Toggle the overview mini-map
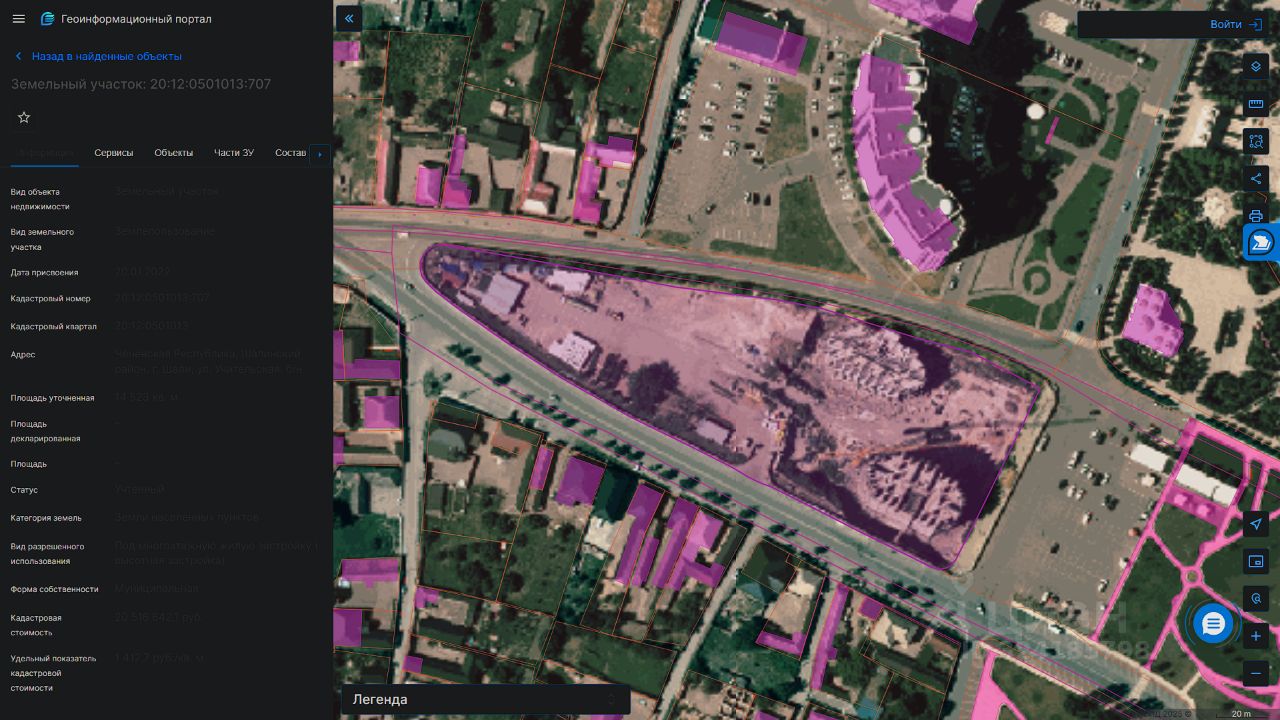 pos(1256,561)
